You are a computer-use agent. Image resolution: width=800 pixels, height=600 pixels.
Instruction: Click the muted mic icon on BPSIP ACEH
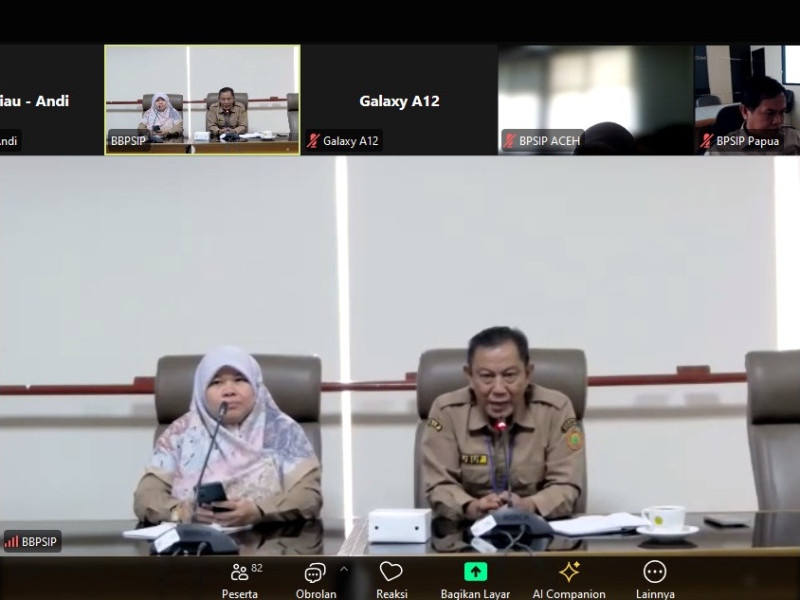[510, 141]
